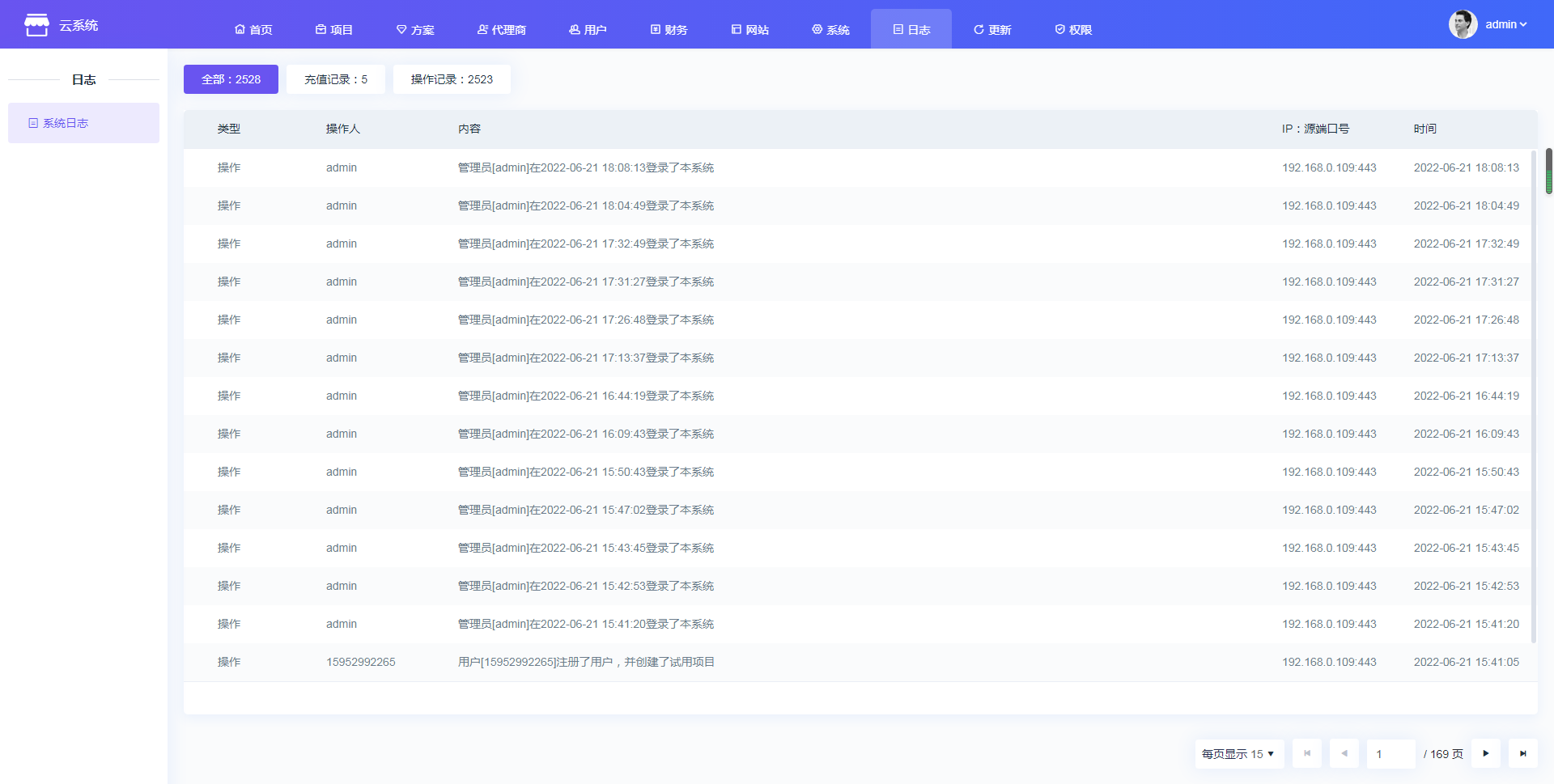Click the home icon beside 首页
The width and height of the screenshot is (1554, 784).
[240, 30]
